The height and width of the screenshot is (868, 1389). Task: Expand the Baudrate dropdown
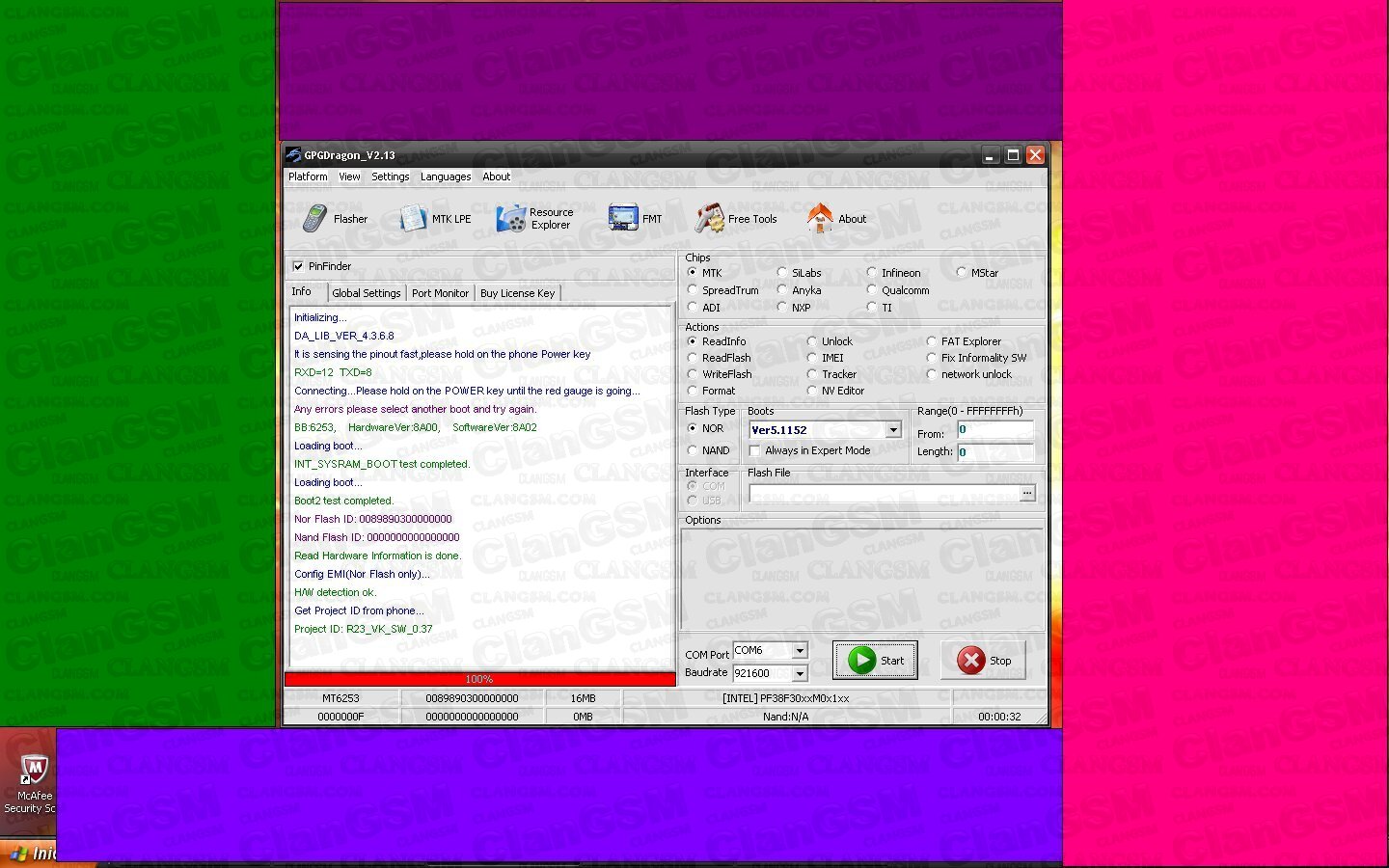point(800,673)
